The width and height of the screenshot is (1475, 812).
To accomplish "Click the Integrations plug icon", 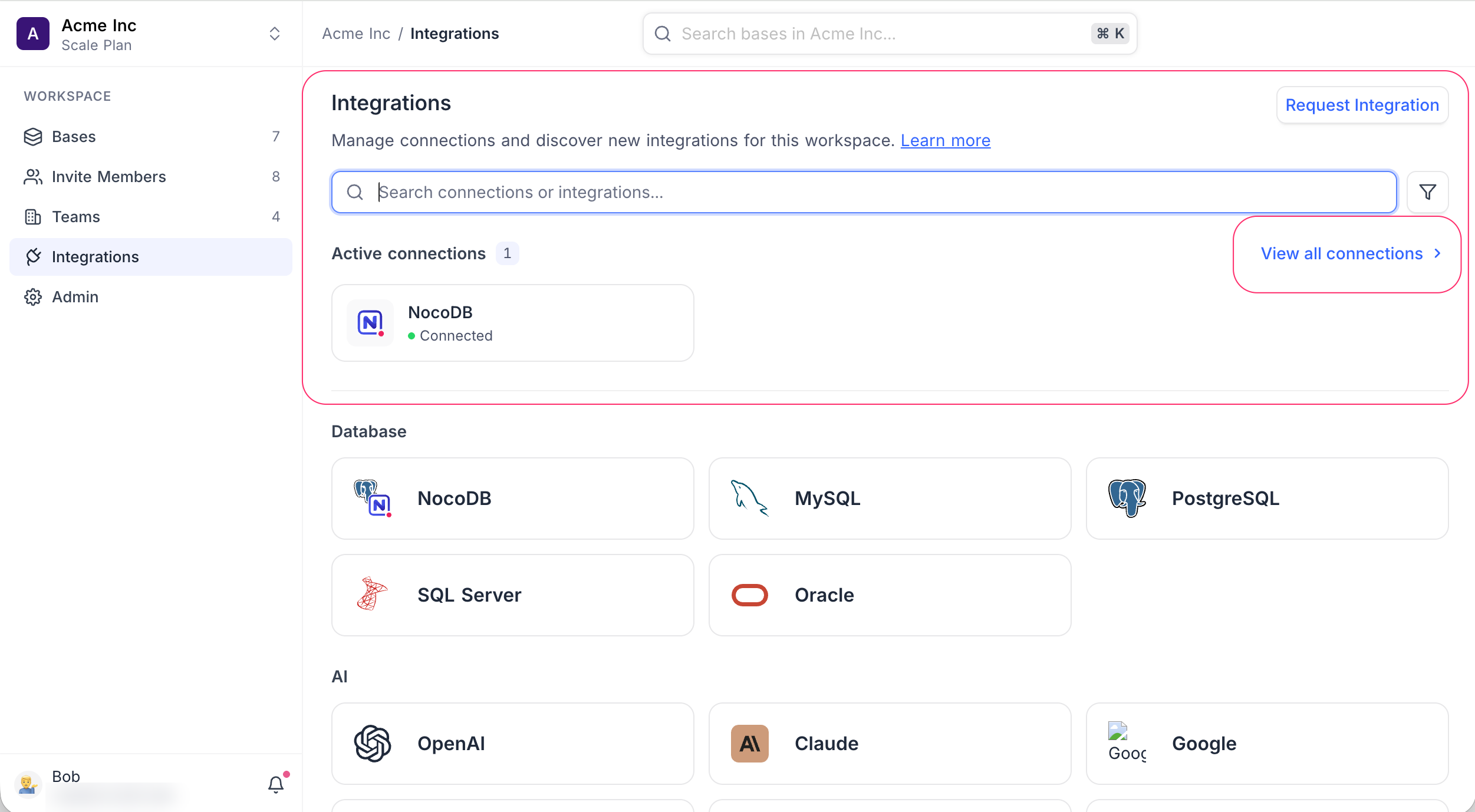I will (33, 257).
